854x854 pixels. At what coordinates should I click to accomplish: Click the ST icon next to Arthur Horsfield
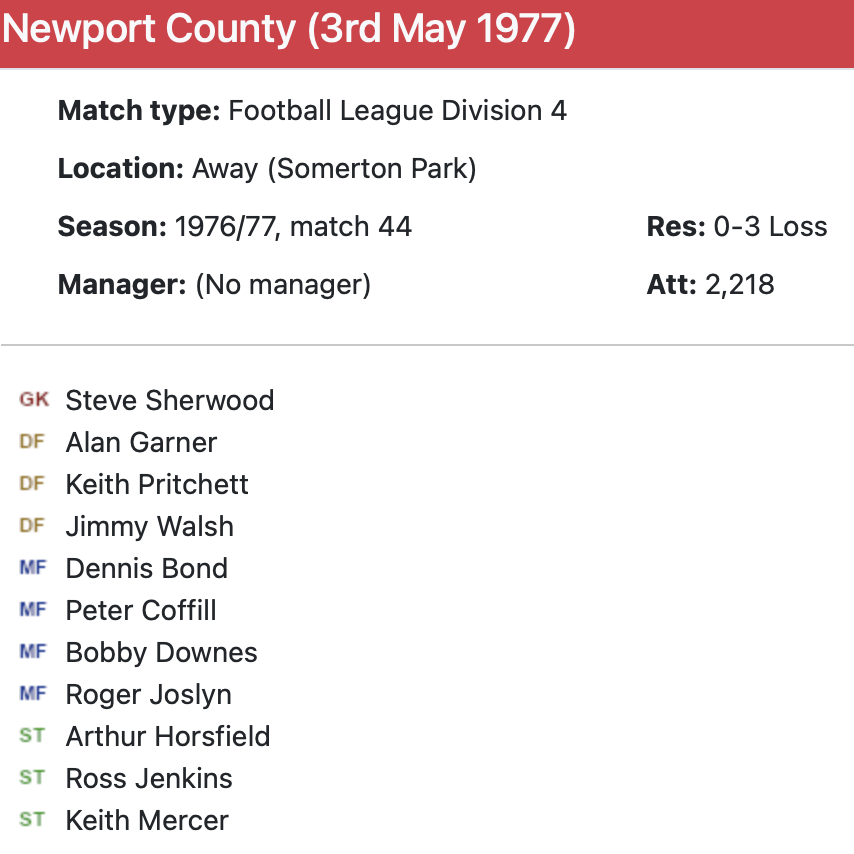point(33,736)
